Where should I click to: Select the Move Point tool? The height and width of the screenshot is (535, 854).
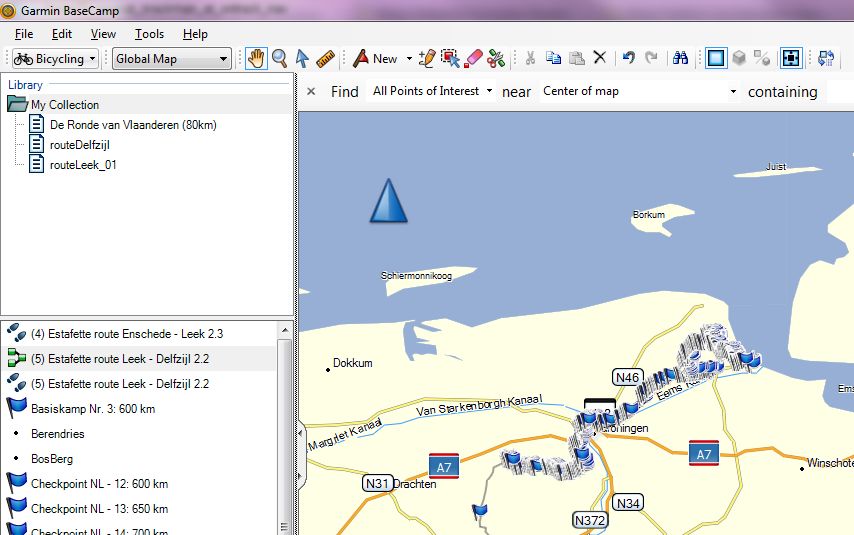point(450,58)
